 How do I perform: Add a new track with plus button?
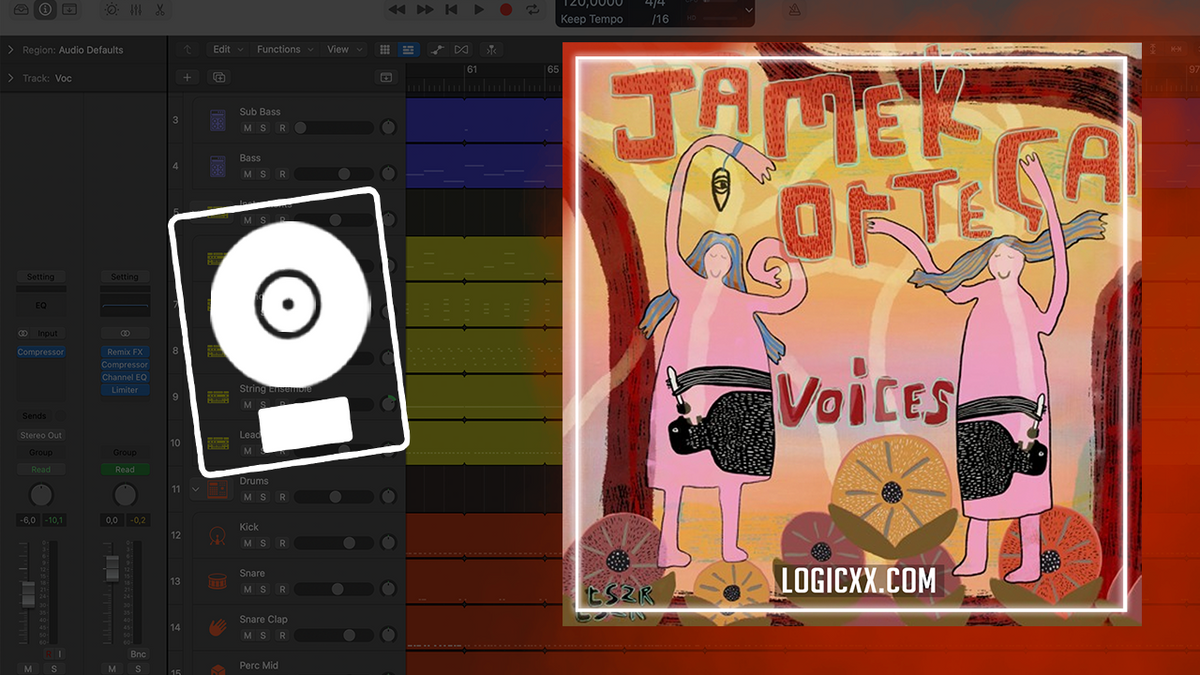tap(187, 77)
